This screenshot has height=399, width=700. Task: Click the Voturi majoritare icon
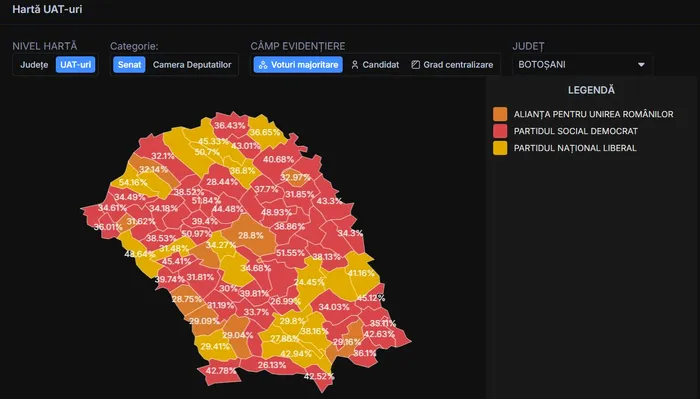coord(263,65)
